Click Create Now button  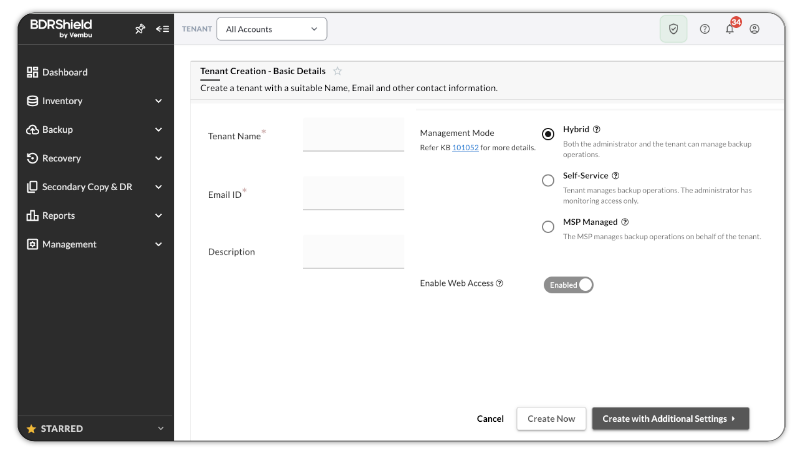[551, 419]
